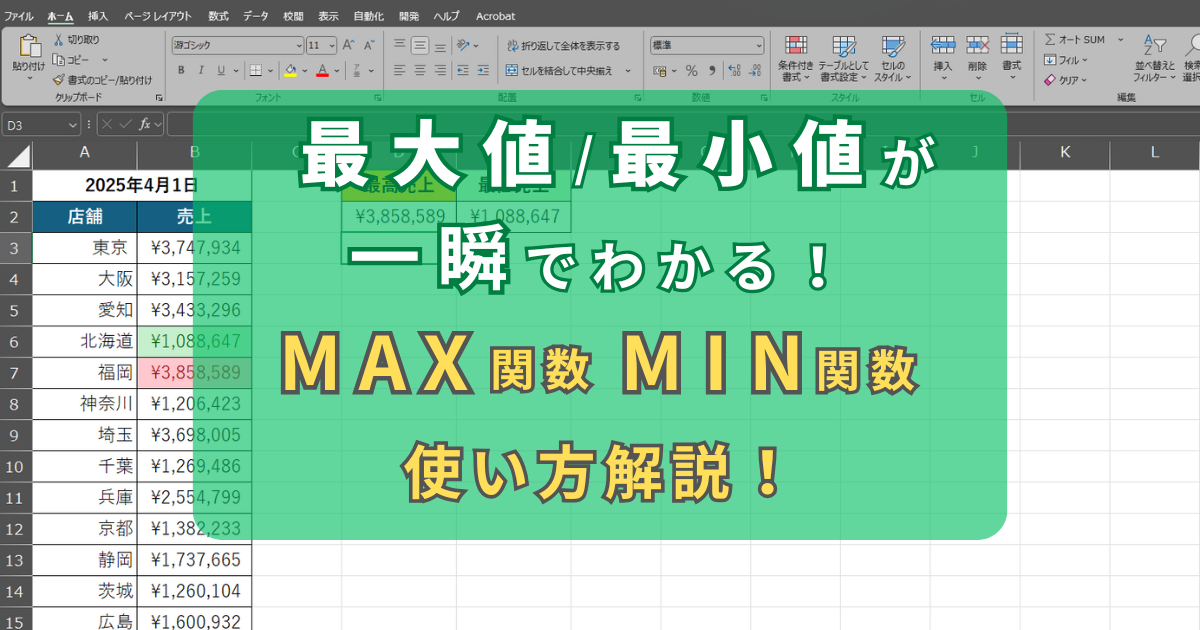Open the font name dropdown 游ゴシック
This screenshot has width=1200, height=630.
click(237, 45)
